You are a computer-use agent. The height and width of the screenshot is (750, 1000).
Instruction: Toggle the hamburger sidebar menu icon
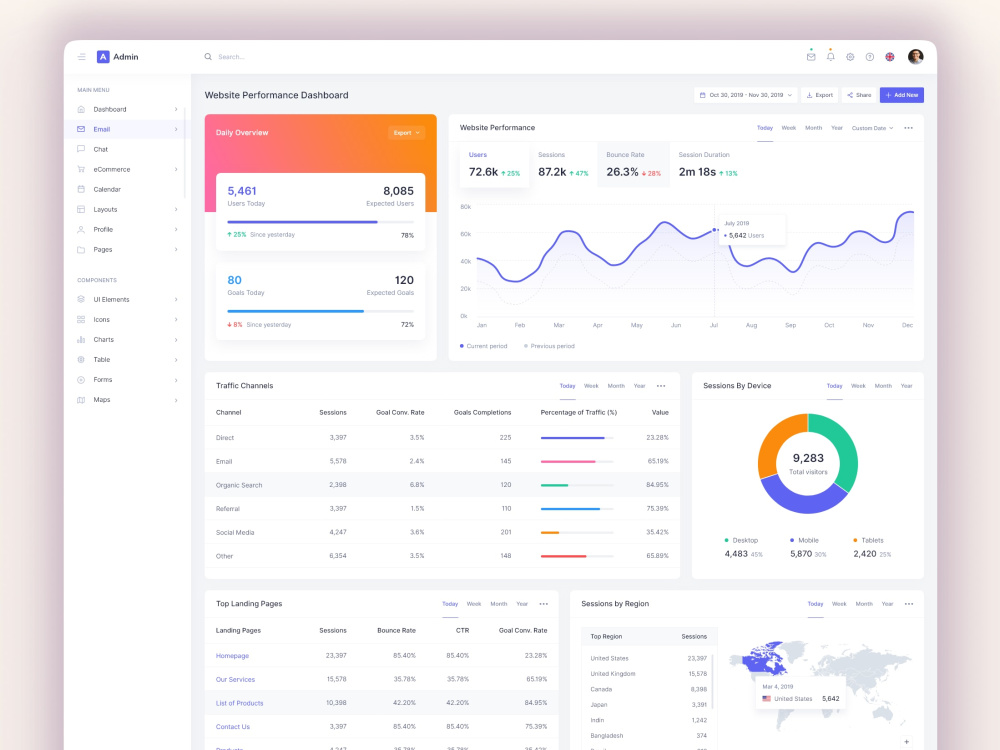[82, 57]
